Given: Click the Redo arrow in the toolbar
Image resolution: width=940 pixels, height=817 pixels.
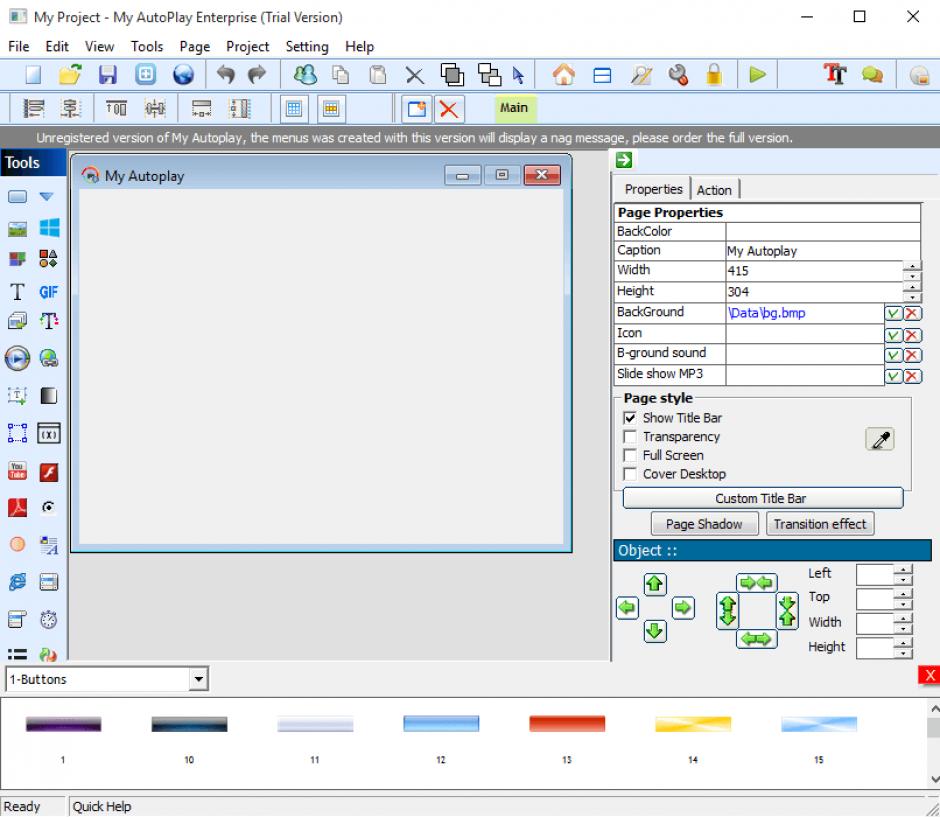Looking at the screenshot, I should click(257, 75).
